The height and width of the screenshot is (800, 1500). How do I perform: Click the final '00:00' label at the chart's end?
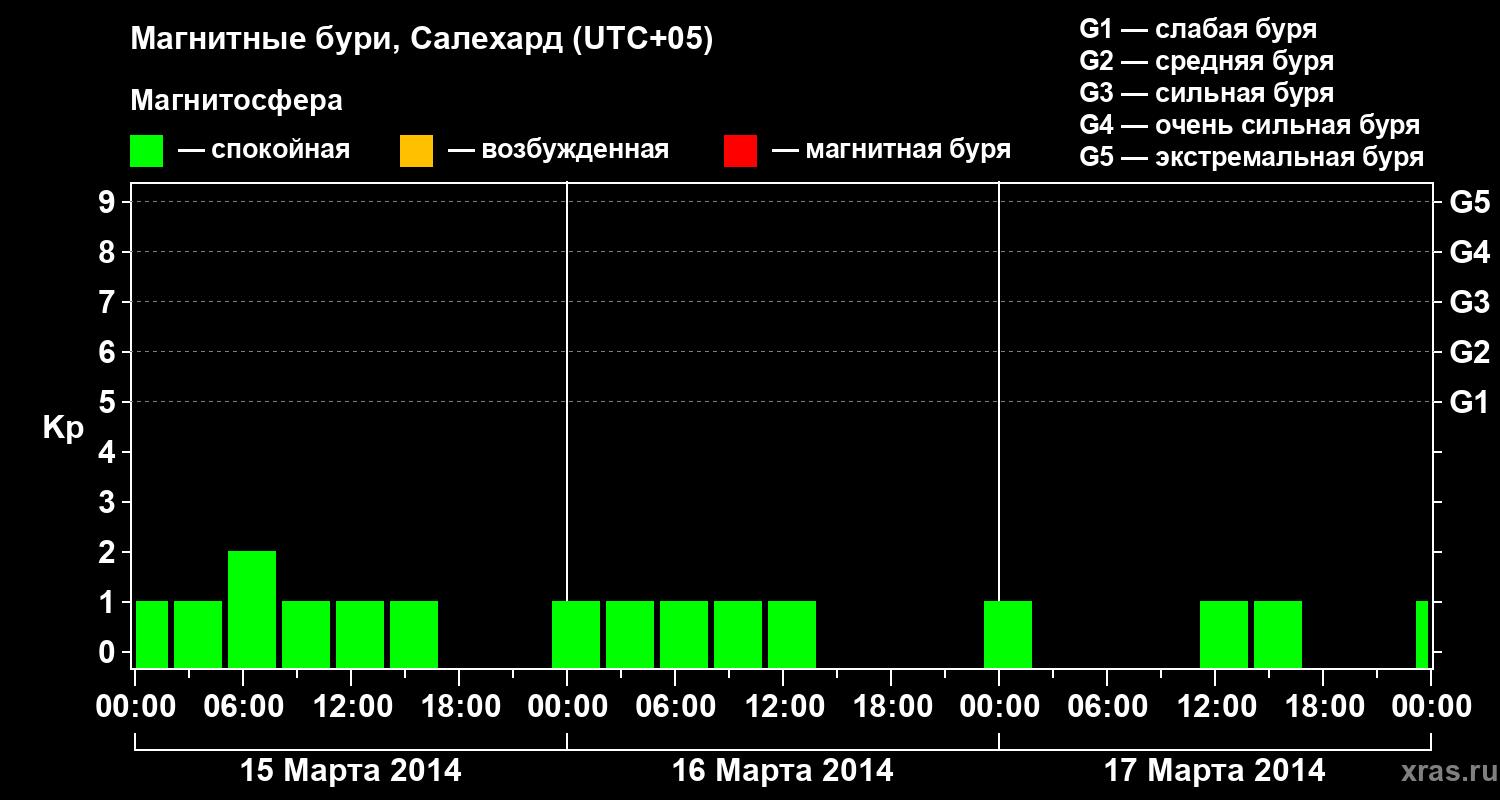1431,707
